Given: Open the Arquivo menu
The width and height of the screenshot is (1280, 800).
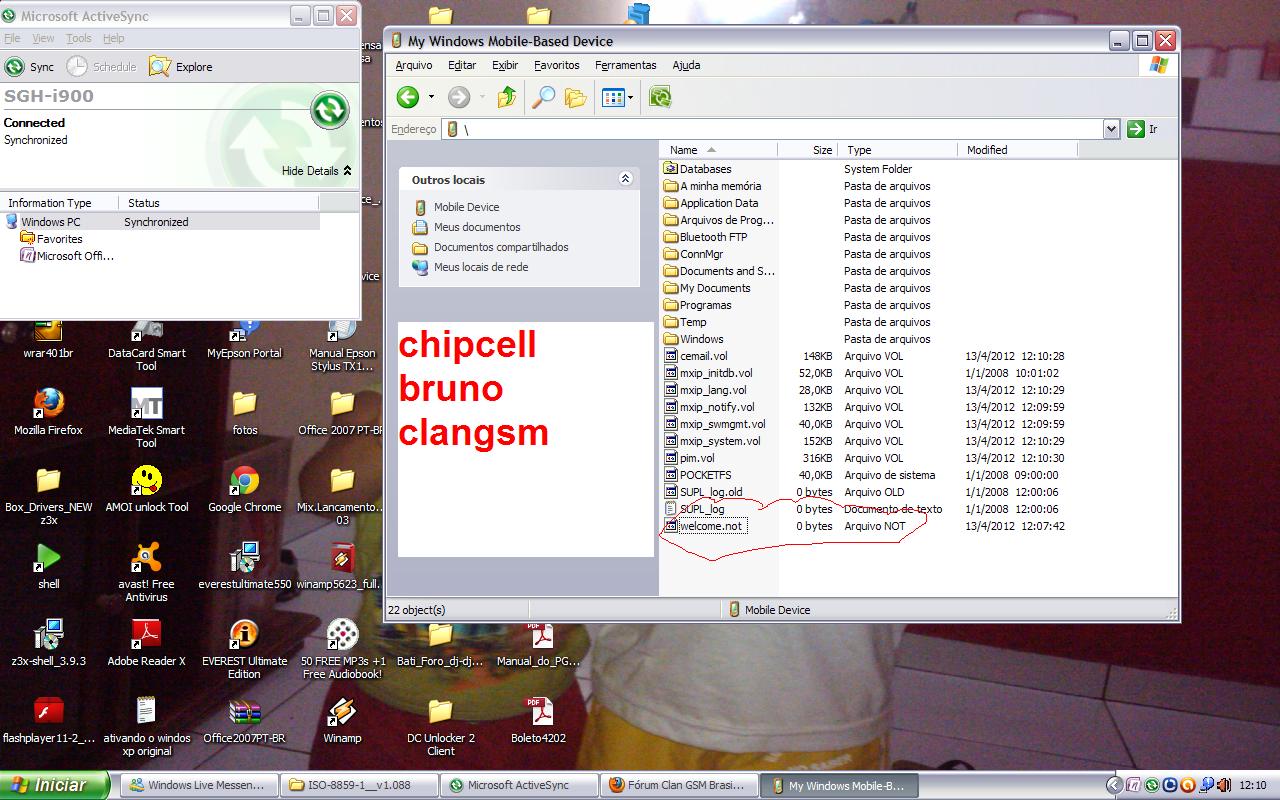Looking at the screenshot, I should pyautogui.click(x=414, y=65).
